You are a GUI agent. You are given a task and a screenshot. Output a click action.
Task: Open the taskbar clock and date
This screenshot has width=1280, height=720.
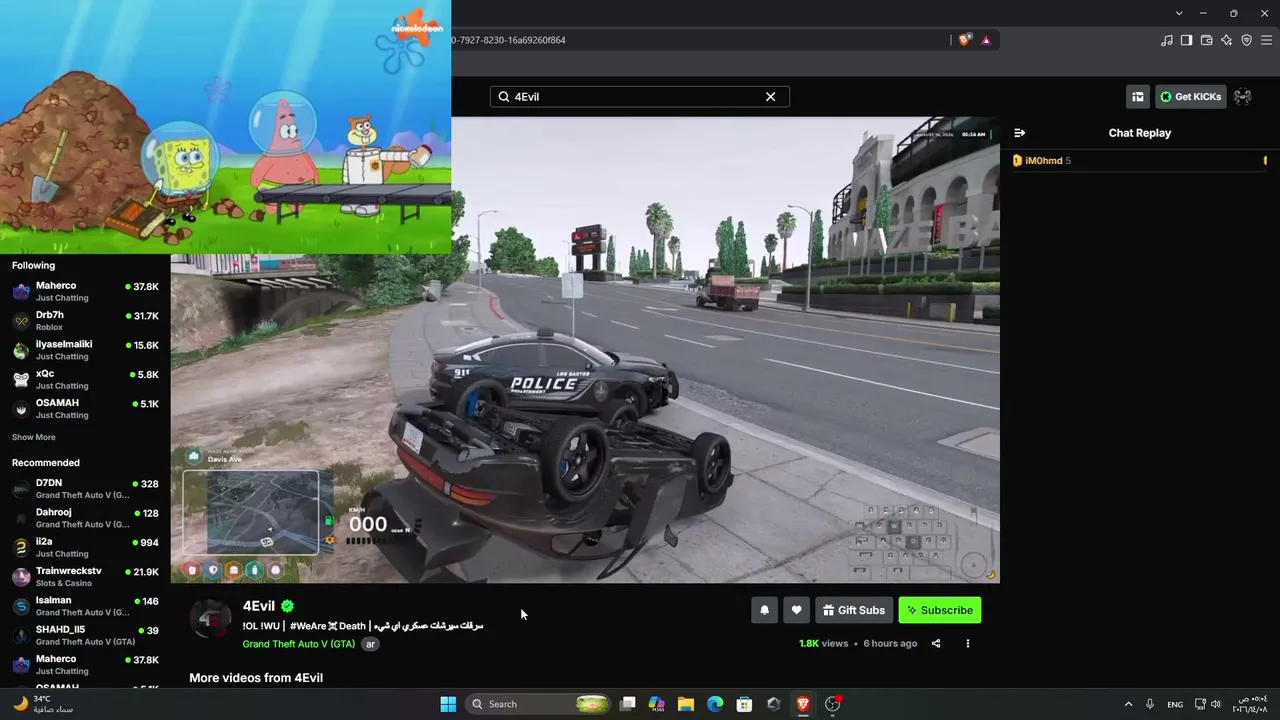click(1250, 704)
